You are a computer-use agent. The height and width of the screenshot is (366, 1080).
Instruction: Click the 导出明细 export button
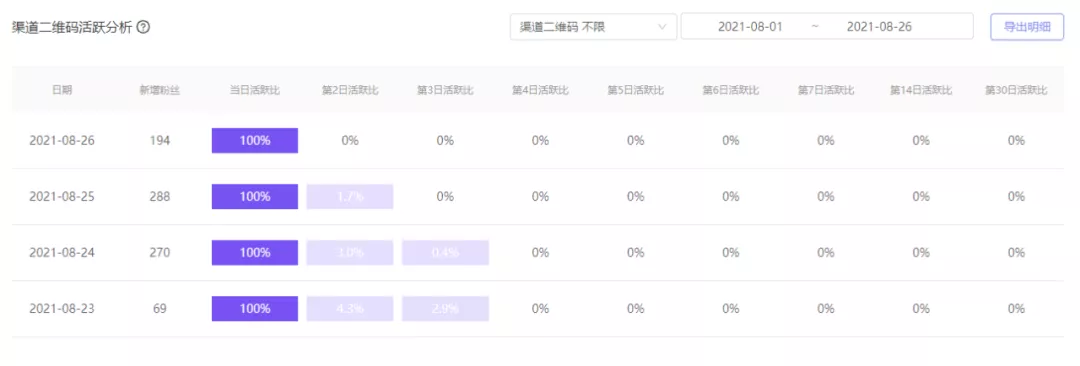click(x=1027, y=27)
